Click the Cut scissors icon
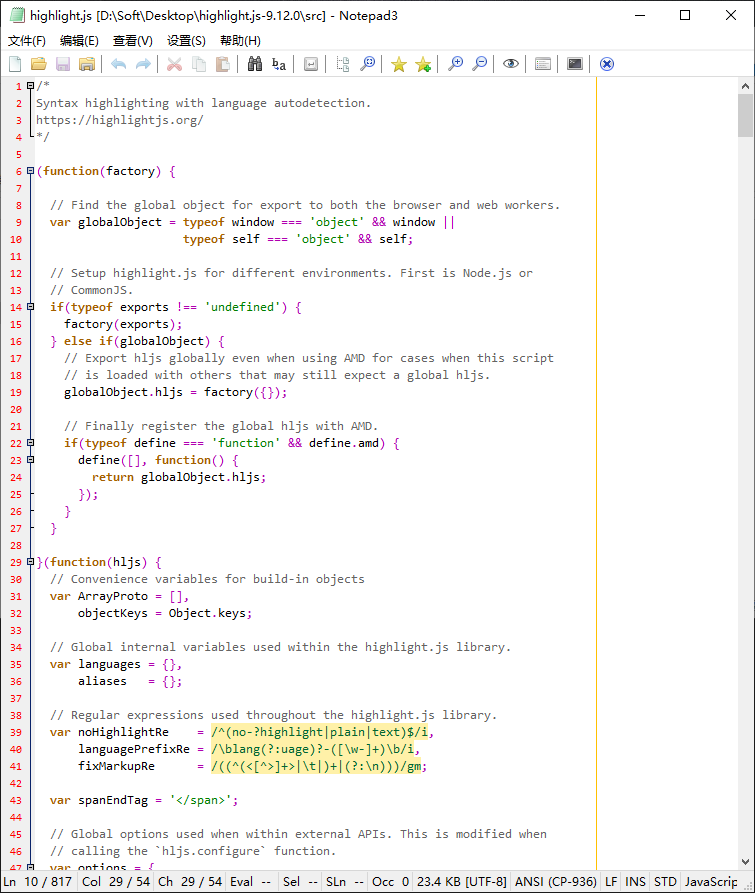Image resolution: width=755 pixels, height=893 pixels. point(174,64)
